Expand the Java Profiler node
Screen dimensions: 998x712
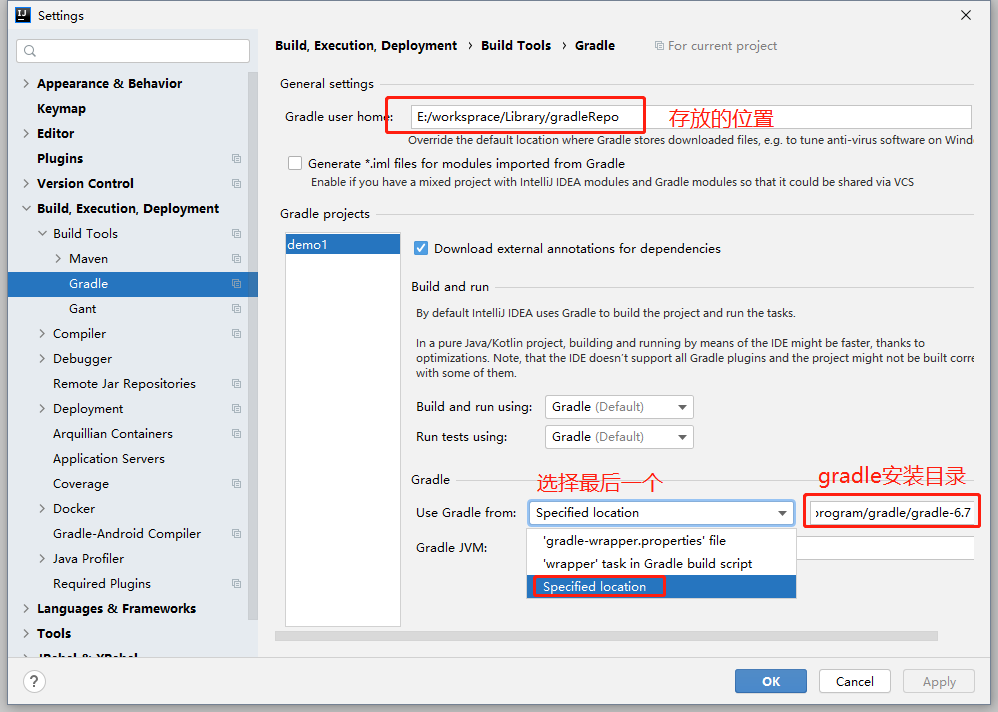tap(42, 559)
